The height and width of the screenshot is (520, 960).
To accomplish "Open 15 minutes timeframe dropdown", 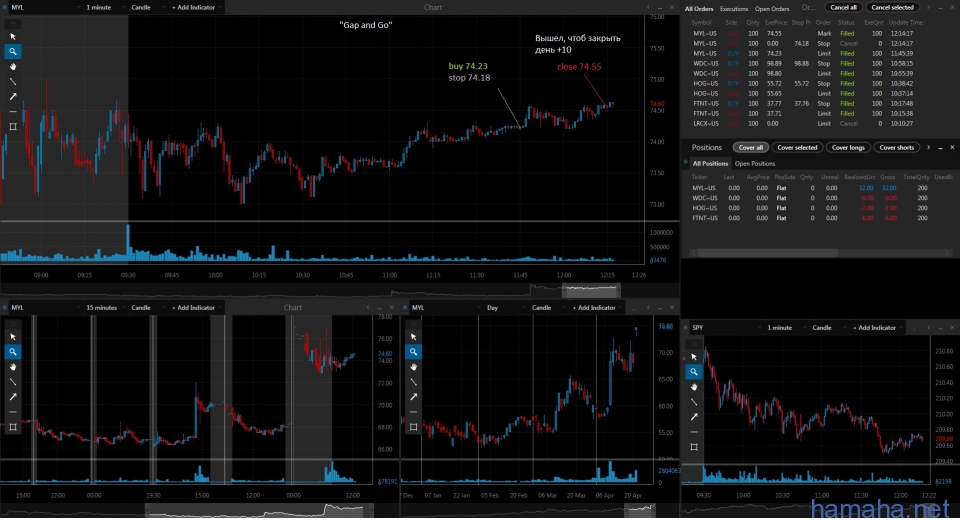I will [103, 307].
